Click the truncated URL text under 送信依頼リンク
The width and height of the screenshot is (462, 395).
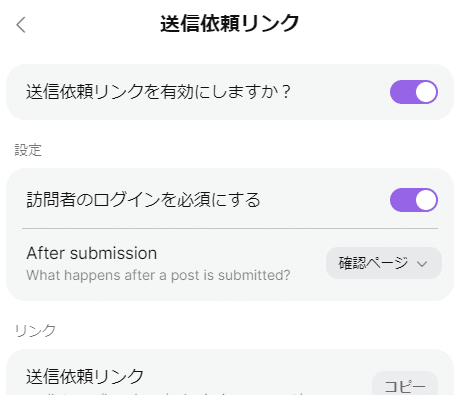tap(165, 393)
